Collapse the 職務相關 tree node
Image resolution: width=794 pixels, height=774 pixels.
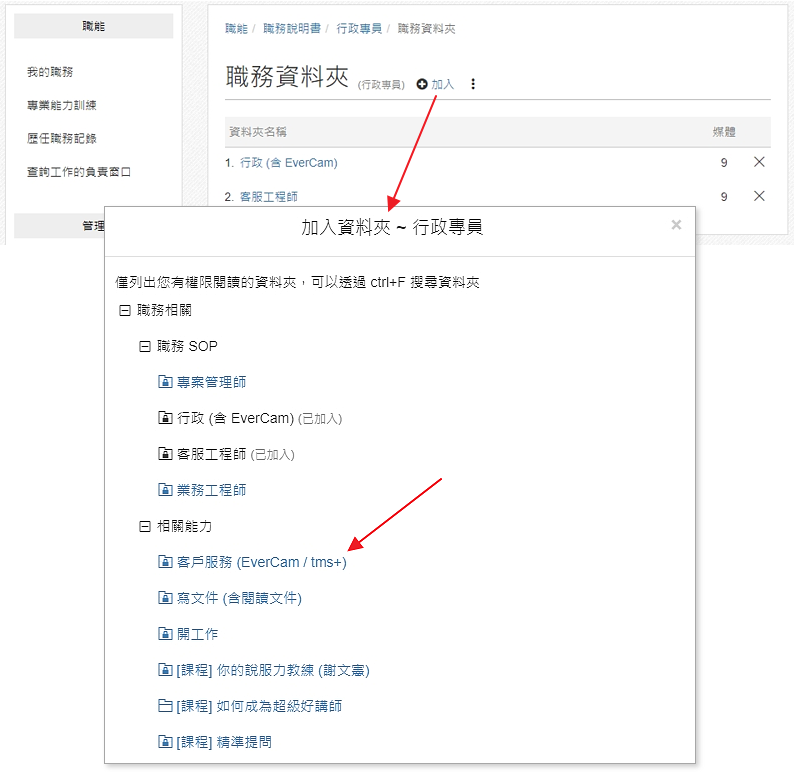coord(125,311)
